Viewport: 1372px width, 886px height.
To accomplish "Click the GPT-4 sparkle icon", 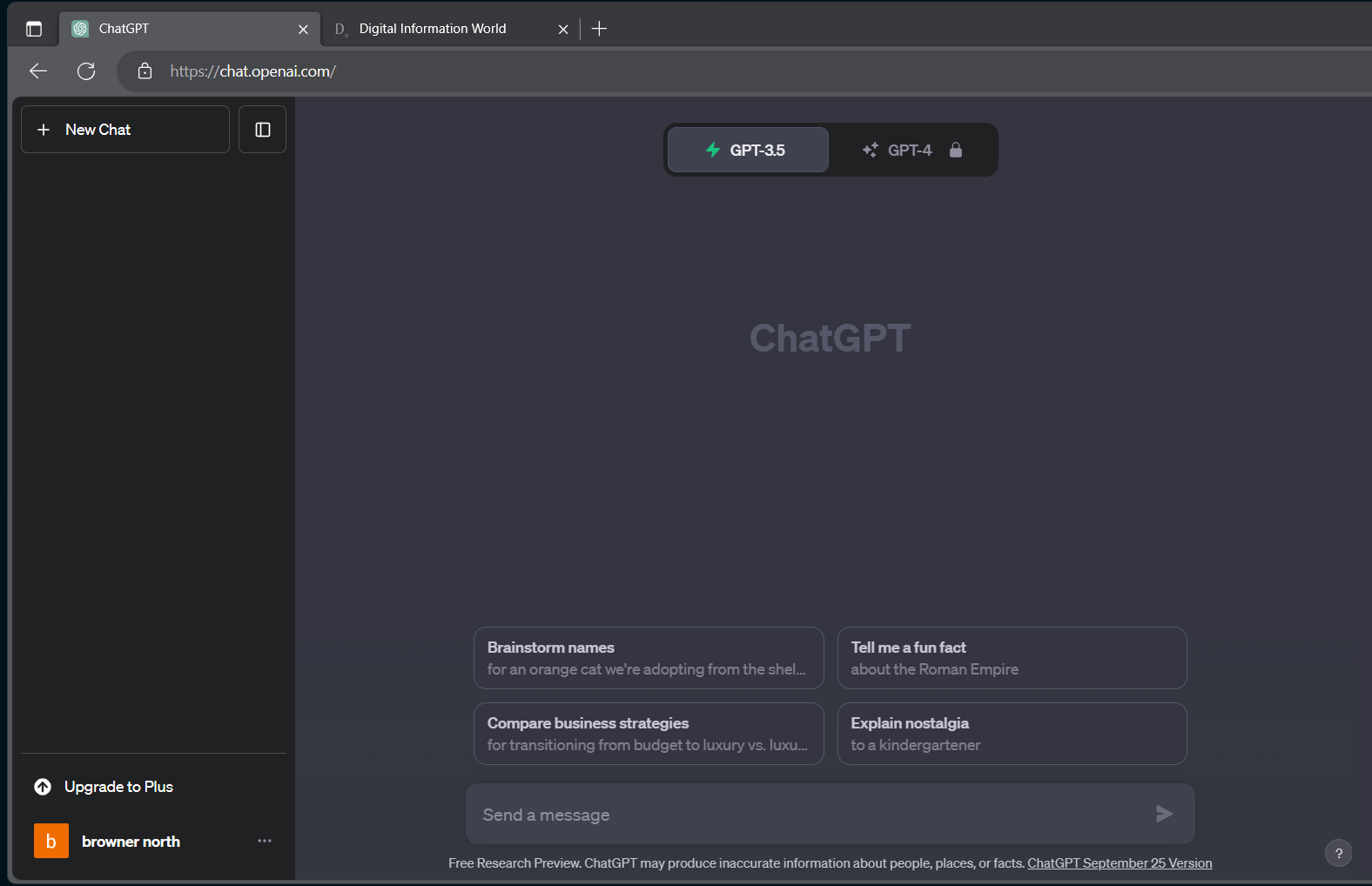I will 870,150.
